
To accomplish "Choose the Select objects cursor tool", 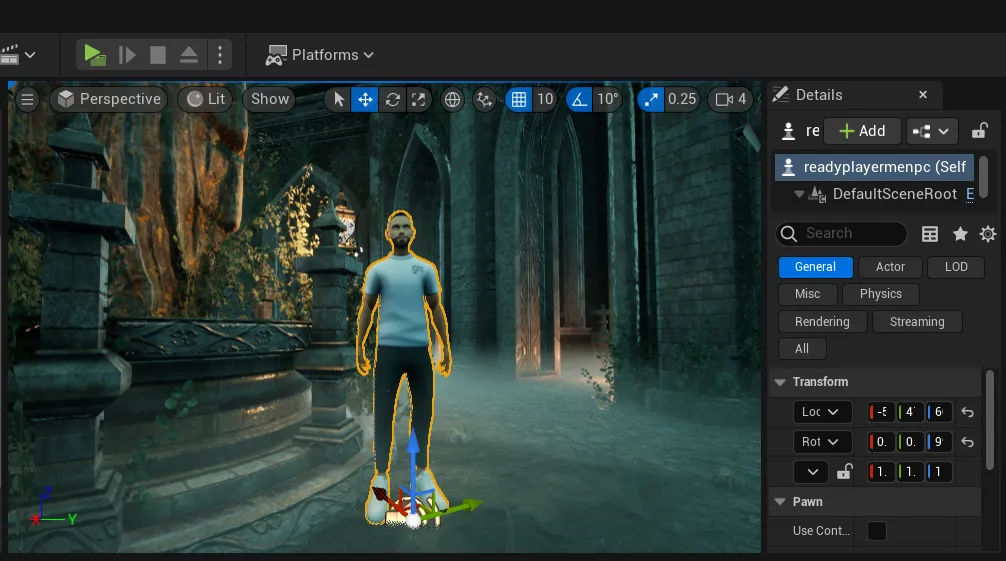I will coord(339,99).
